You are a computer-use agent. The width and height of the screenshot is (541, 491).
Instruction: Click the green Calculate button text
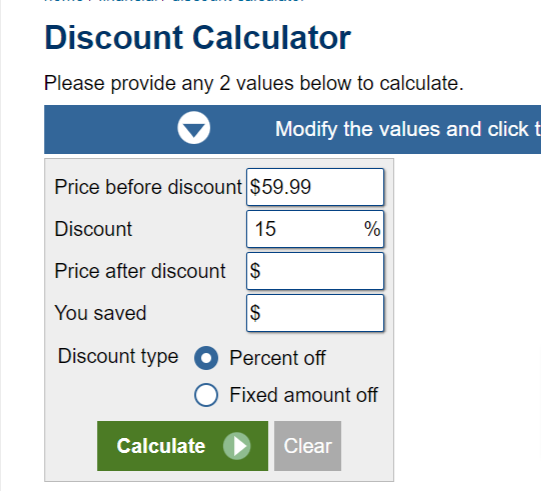161,446
